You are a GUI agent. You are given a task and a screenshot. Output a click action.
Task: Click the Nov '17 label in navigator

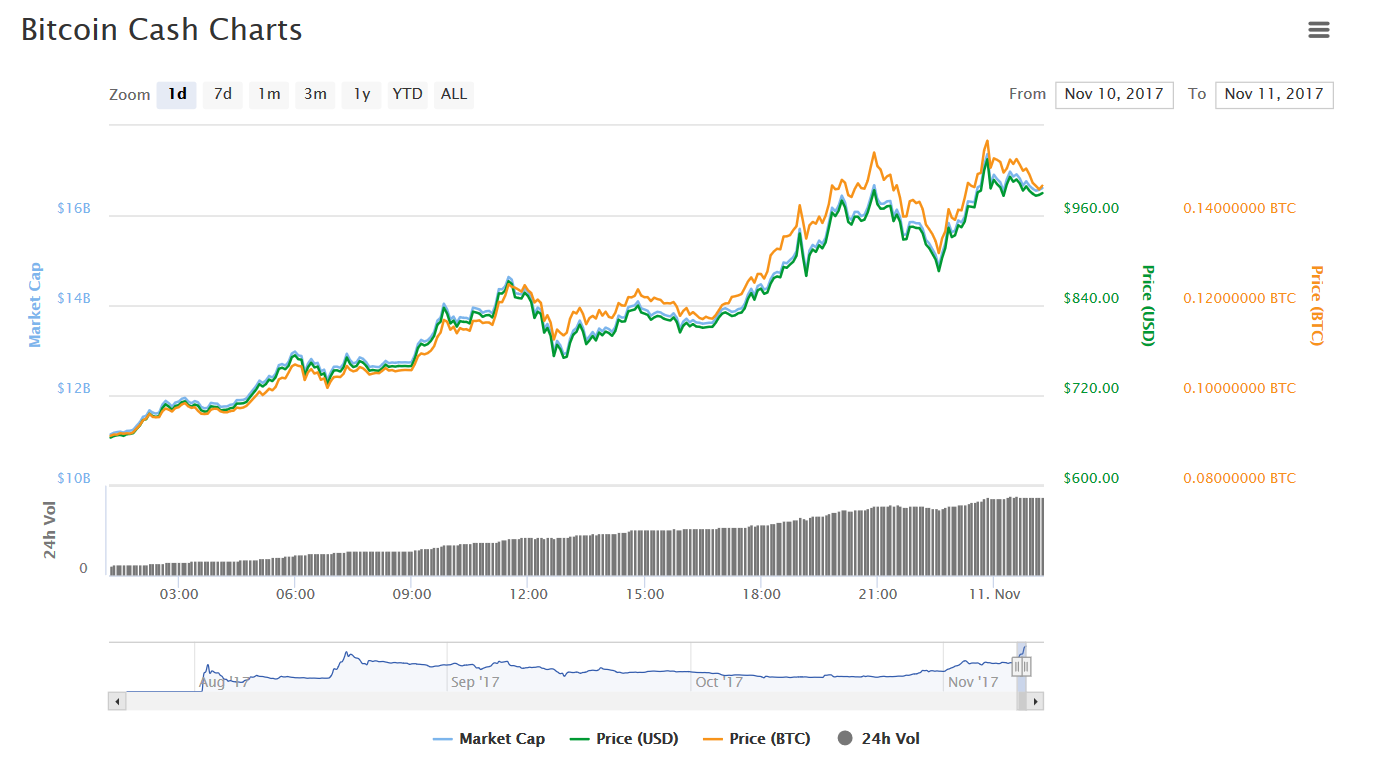pyautogui.click(x=973, y=682)
